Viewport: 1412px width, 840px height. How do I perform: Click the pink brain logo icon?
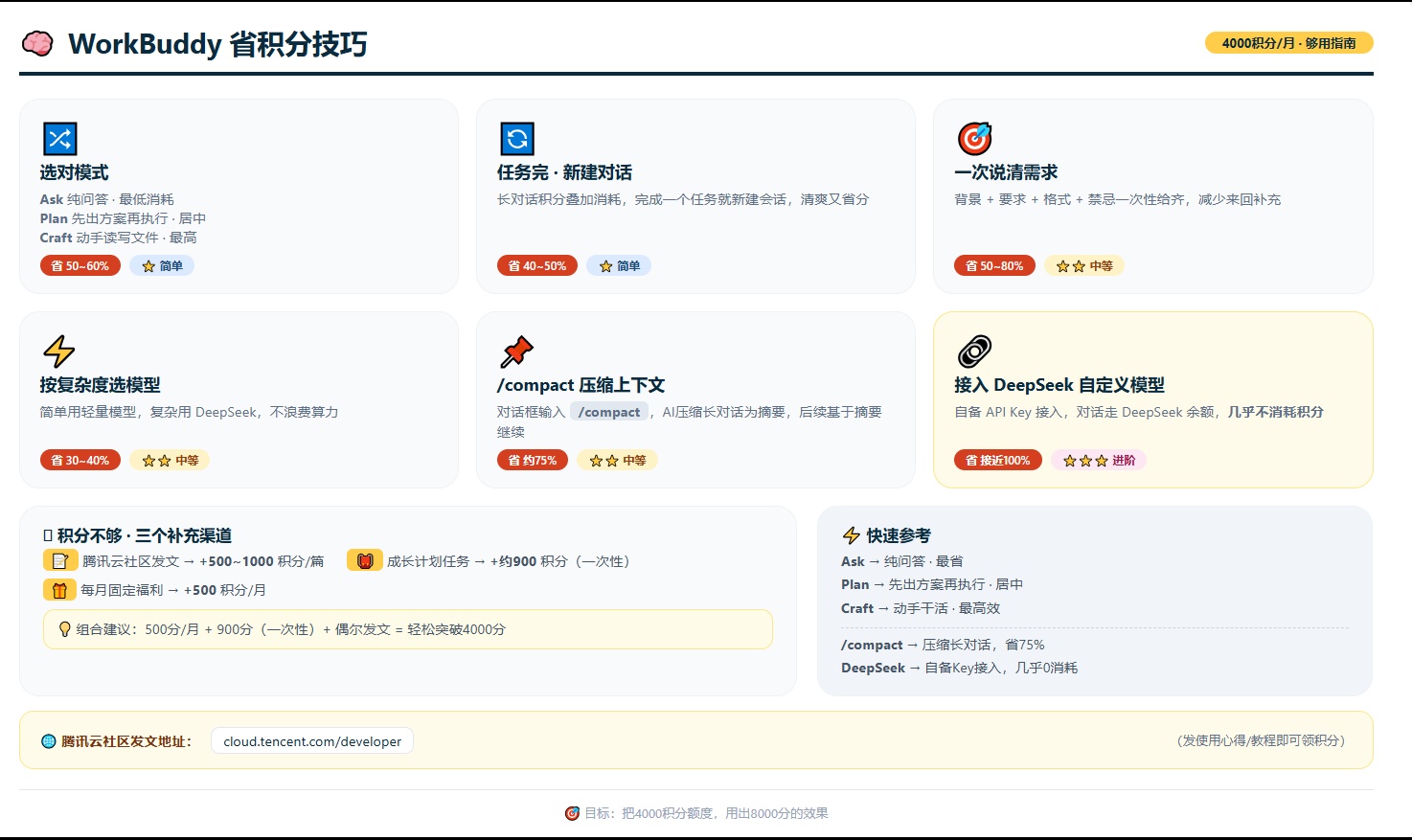37,43
